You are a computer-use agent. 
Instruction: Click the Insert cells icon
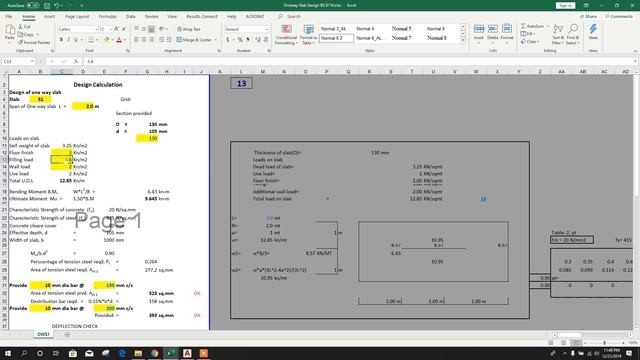pyautogui.click(x=479, y=29)
